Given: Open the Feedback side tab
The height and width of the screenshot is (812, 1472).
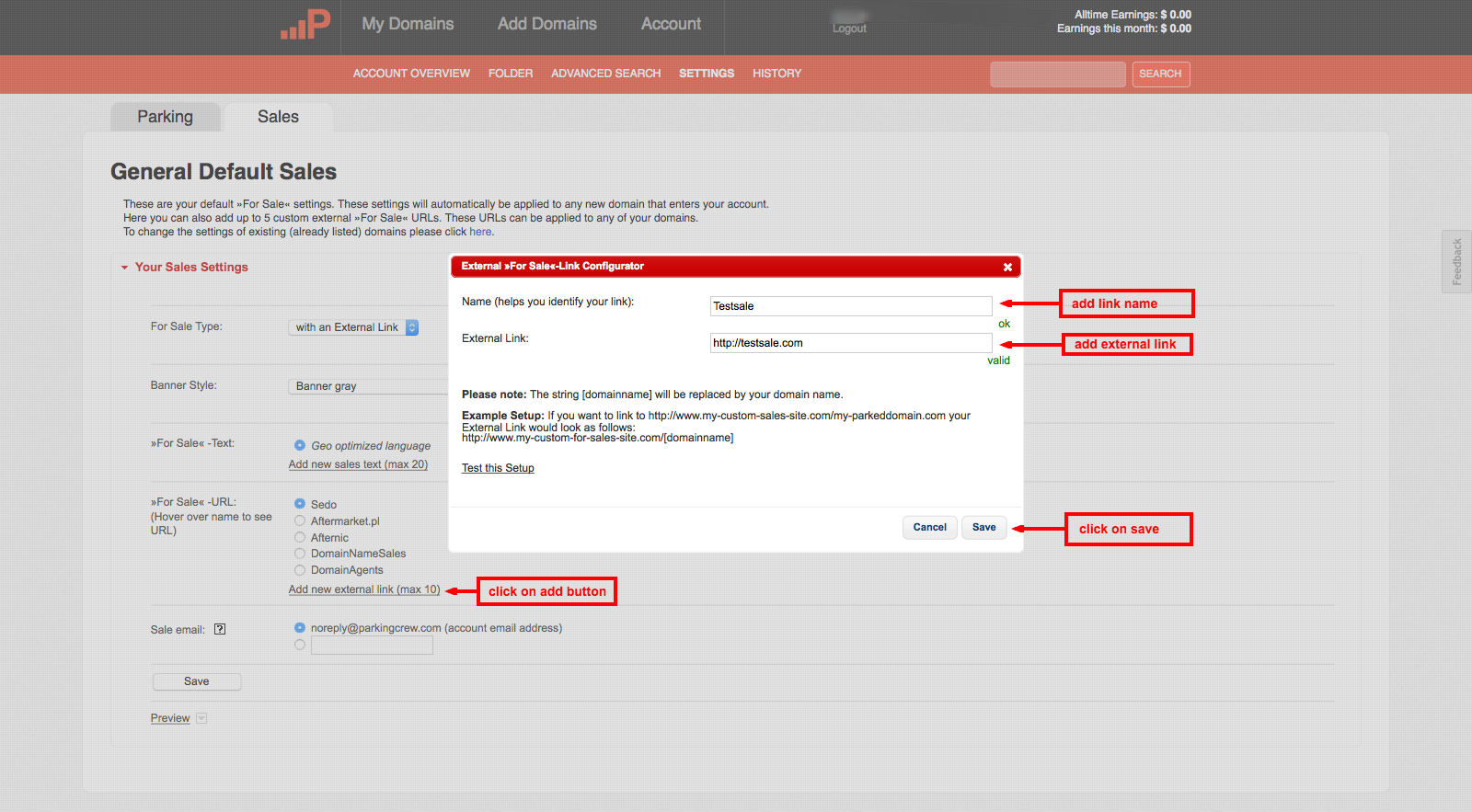Looking at the screenshot, I should click(x=1456, y=262).
